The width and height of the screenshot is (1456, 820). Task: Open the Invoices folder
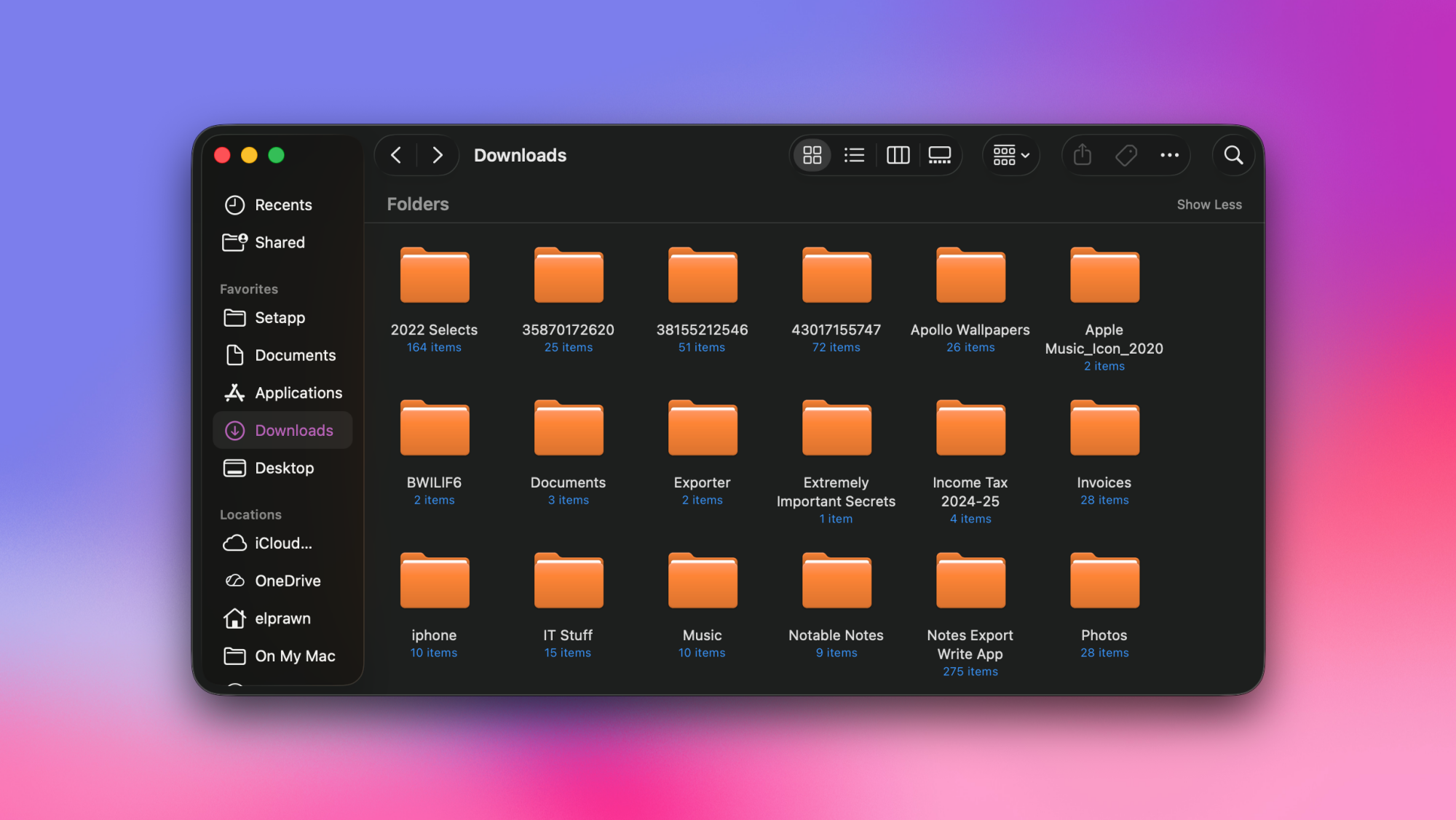tap(1104, 428)
